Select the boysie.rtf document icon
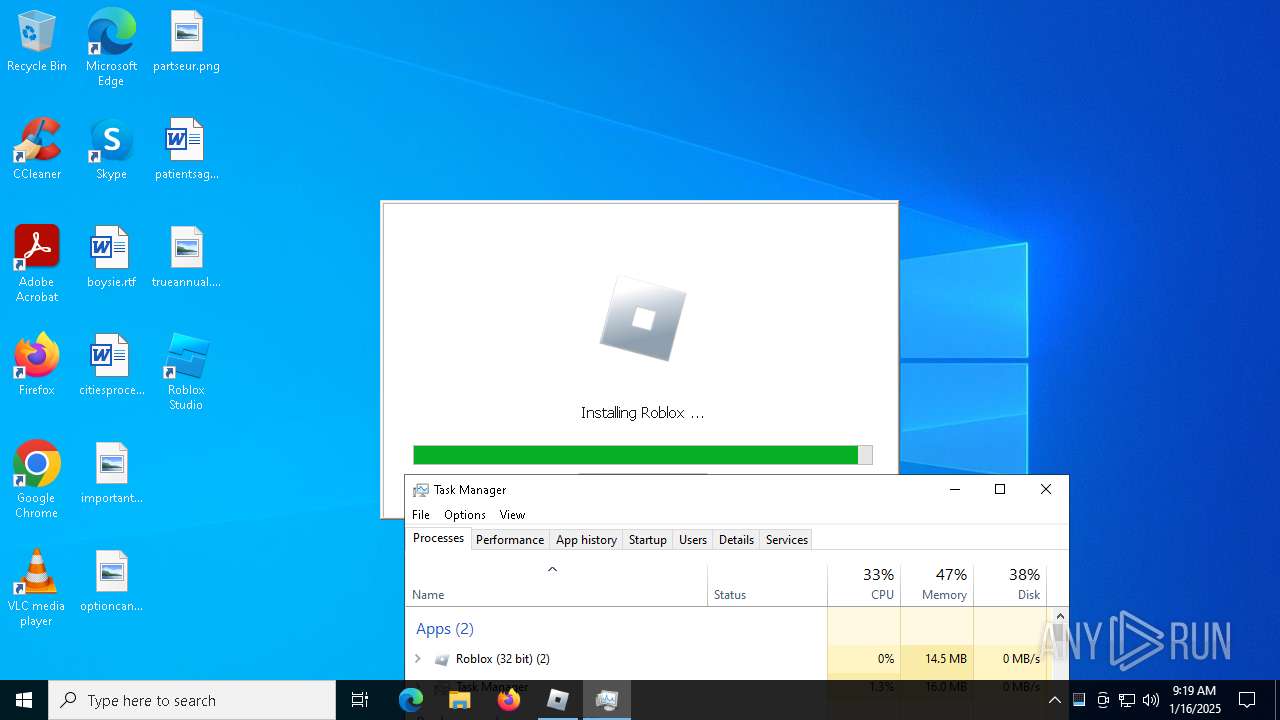 111,258
